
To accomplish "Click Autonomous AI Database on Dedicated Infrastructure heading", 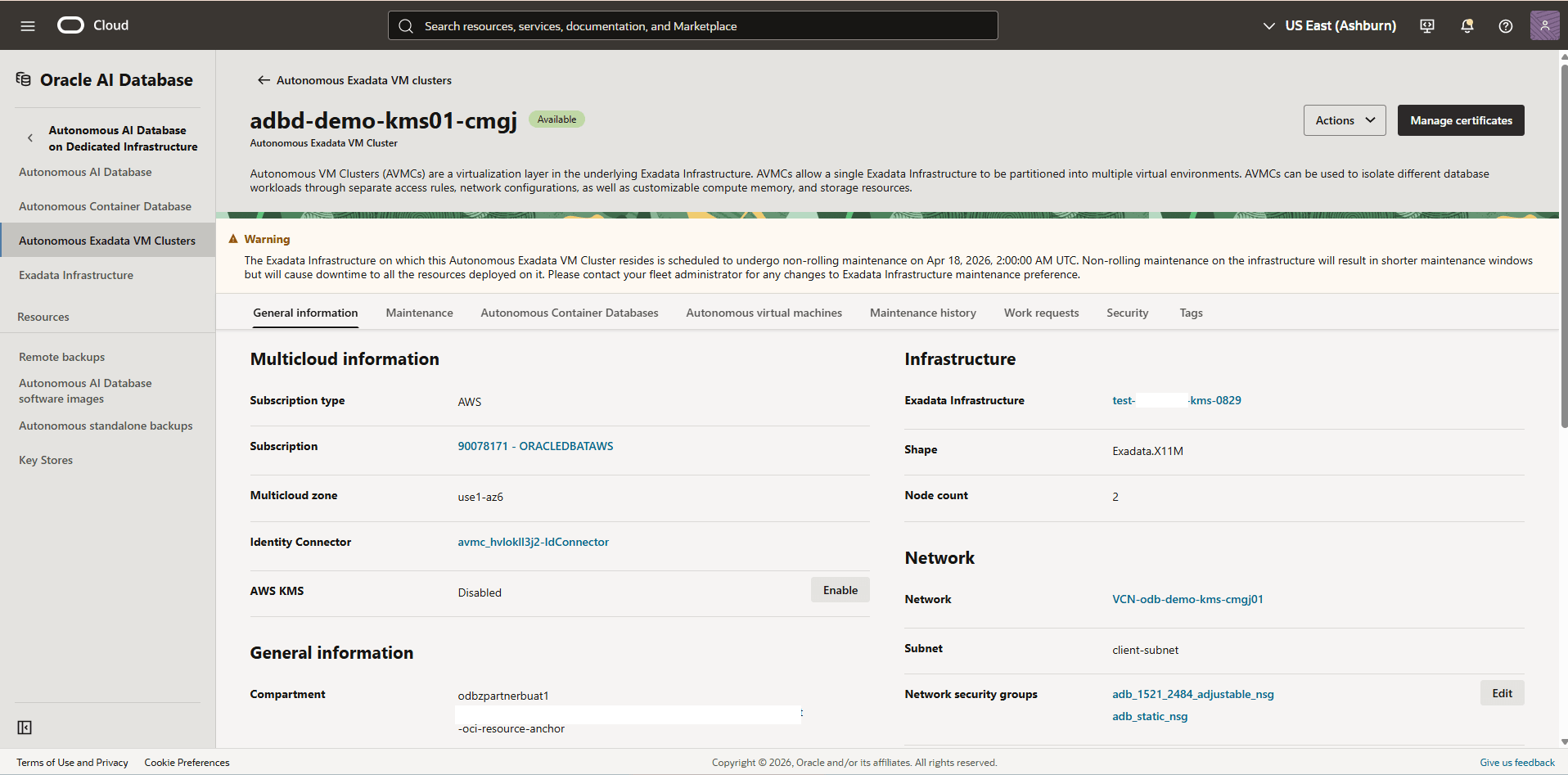I will coord(123,138).
